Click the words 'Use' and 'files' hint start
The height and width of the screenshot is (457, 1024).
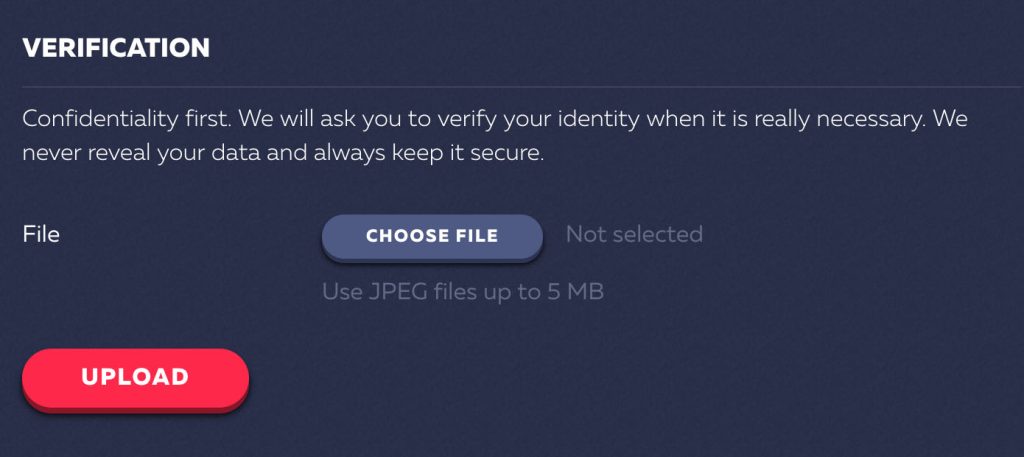point(339,293)
